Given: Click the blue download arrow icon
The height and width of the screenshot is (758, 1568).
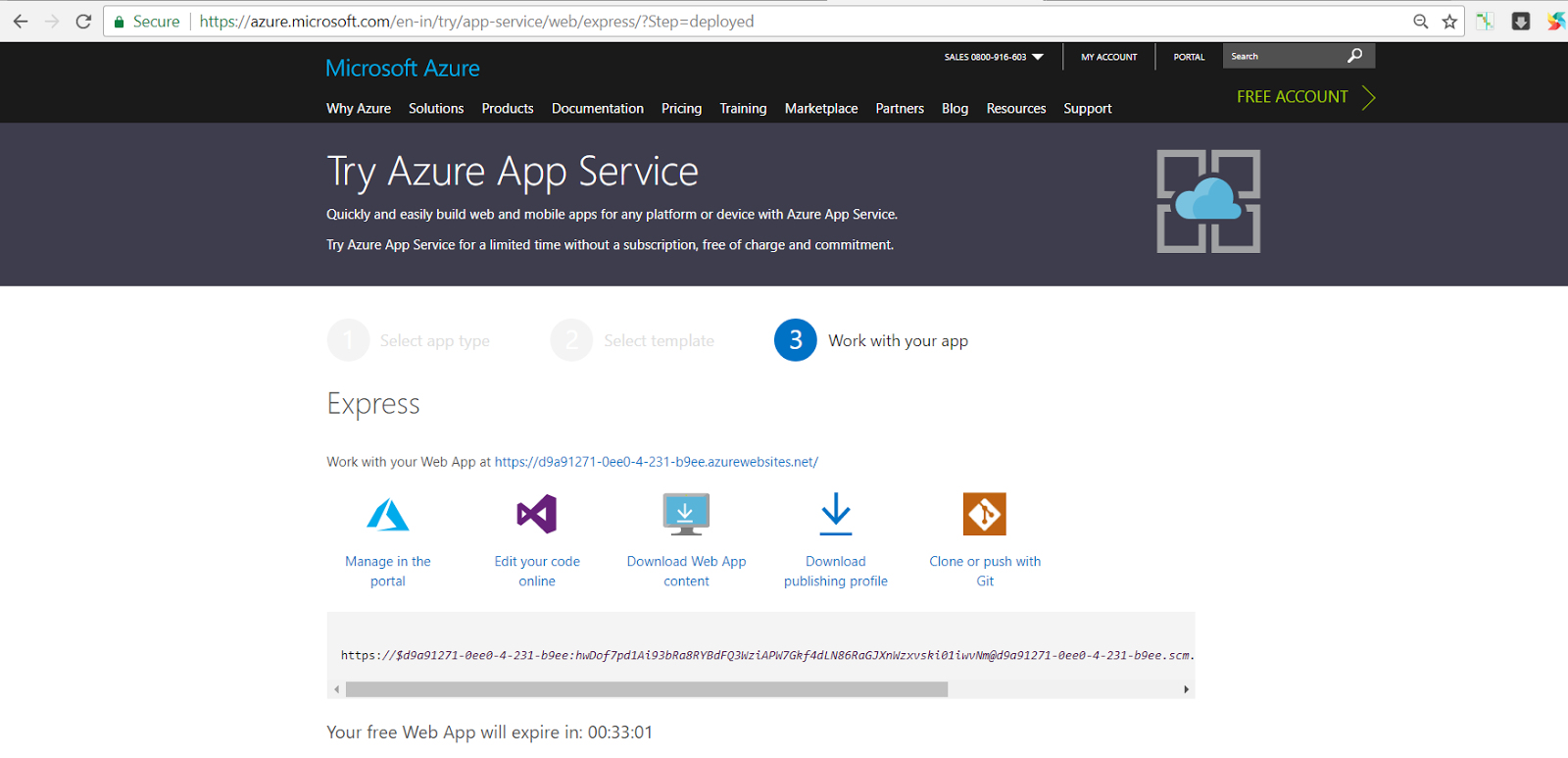Looking at the screenshot, I should 836,514.
